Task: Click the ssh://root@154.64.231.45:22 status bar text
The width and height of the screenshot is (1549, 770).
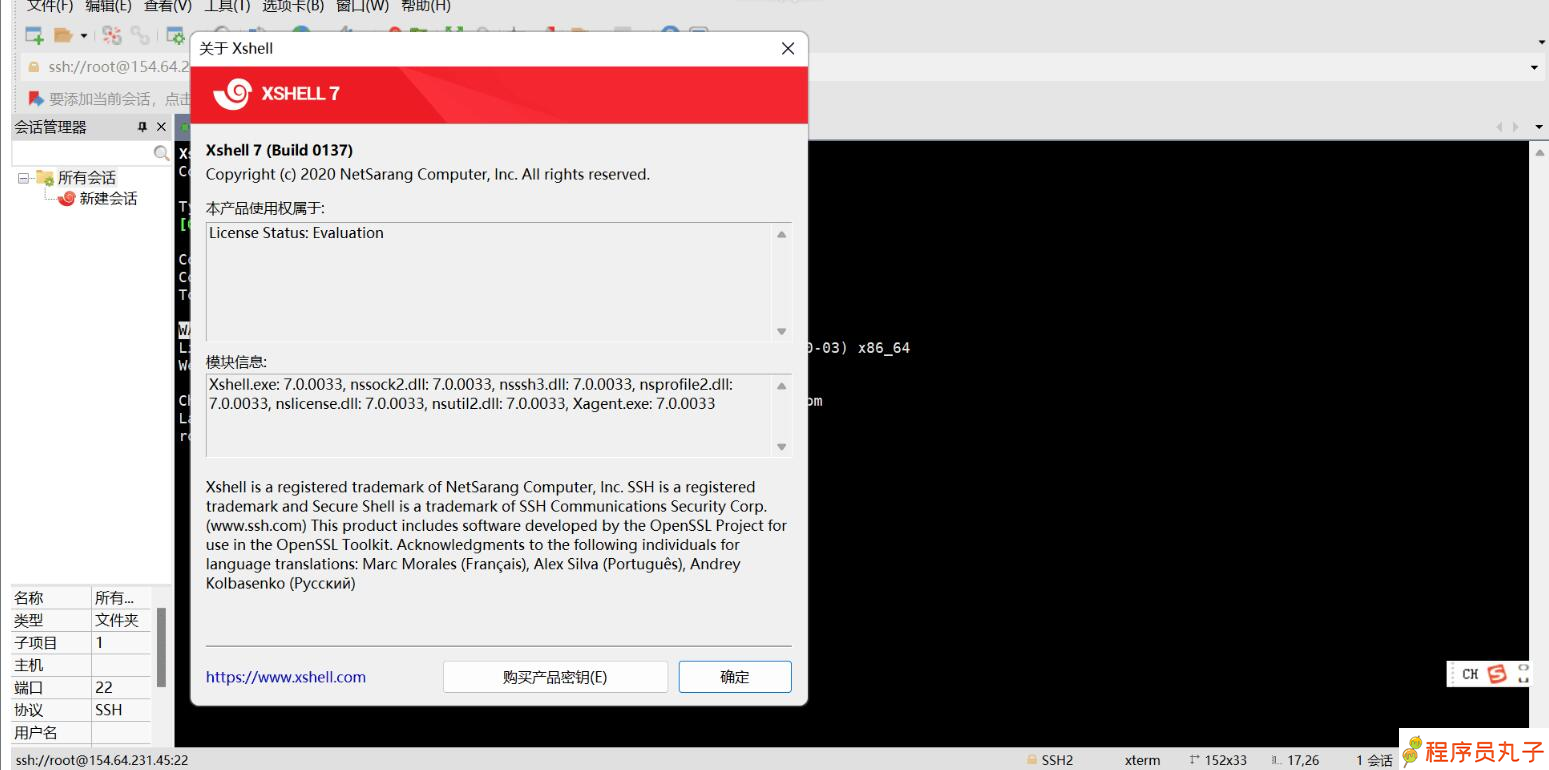Action: [102, 760]
